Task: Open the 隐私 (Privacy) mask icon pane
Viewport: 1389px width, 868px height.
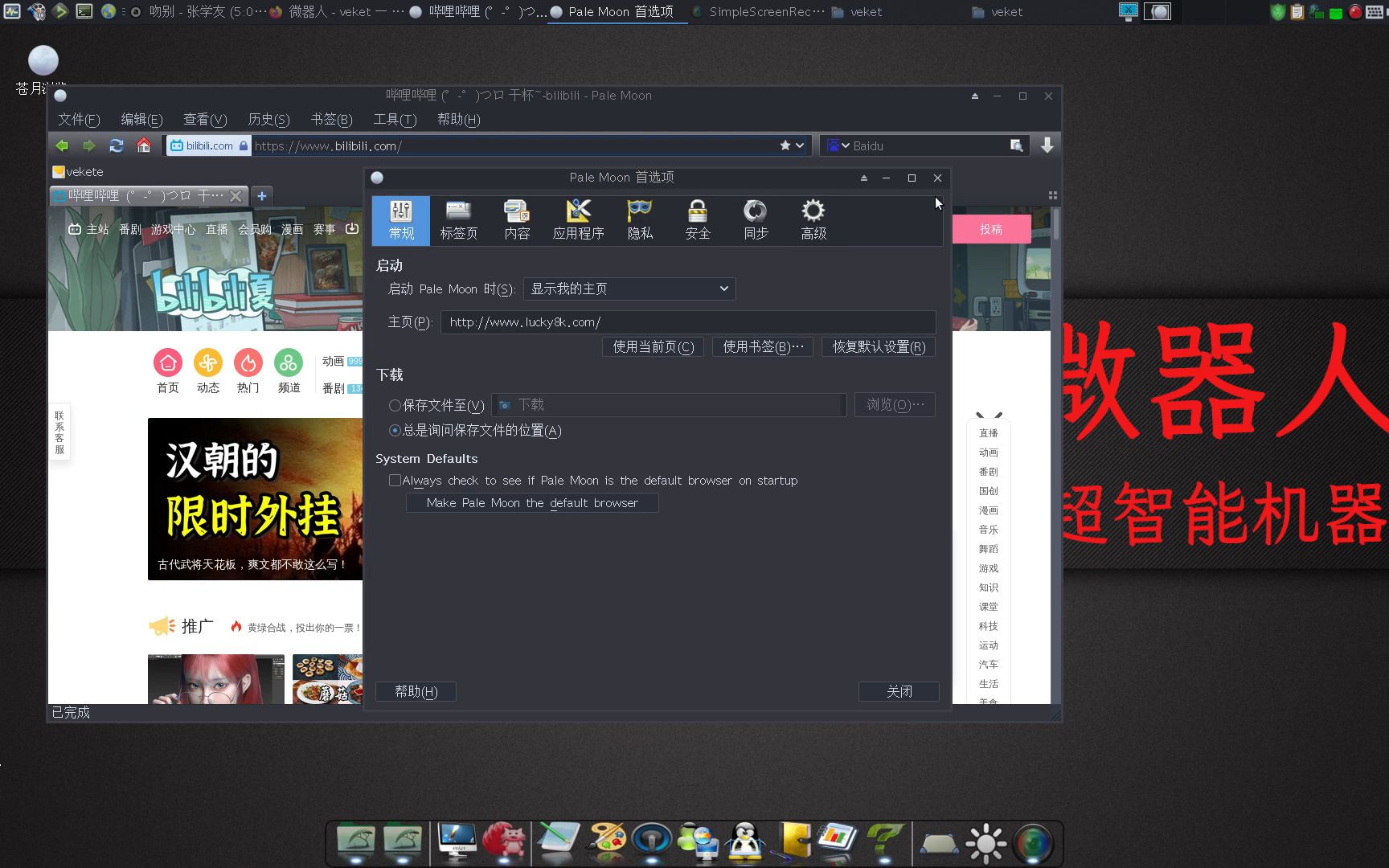Action: (640, 220)
